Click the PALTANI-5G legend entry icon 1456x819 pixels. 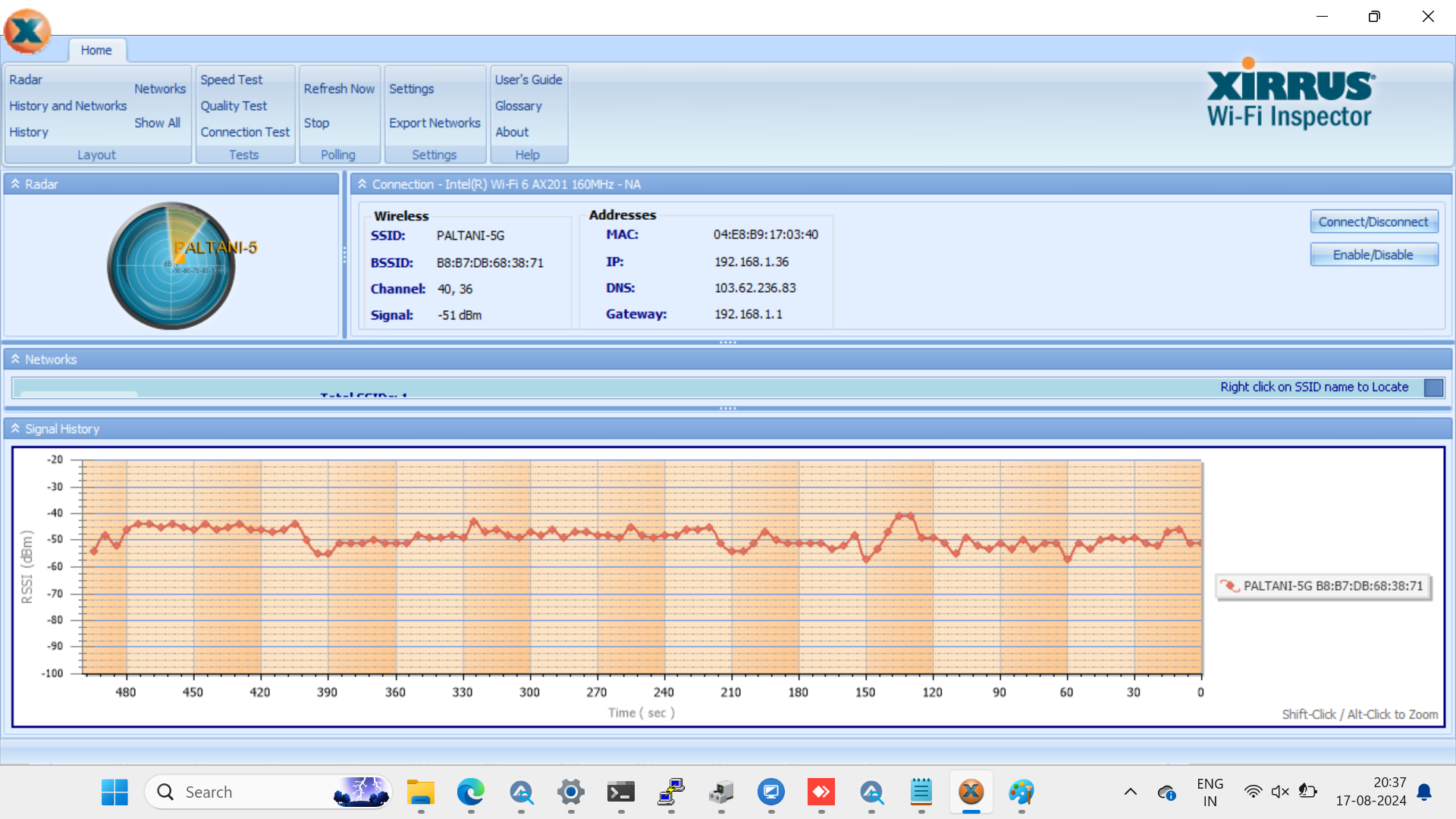pyautogui.click(x=1229, y=586)
